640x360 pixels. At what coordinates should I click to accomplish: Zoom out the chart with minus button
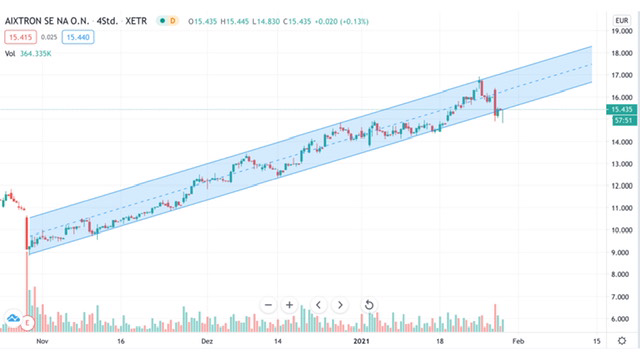268,305
